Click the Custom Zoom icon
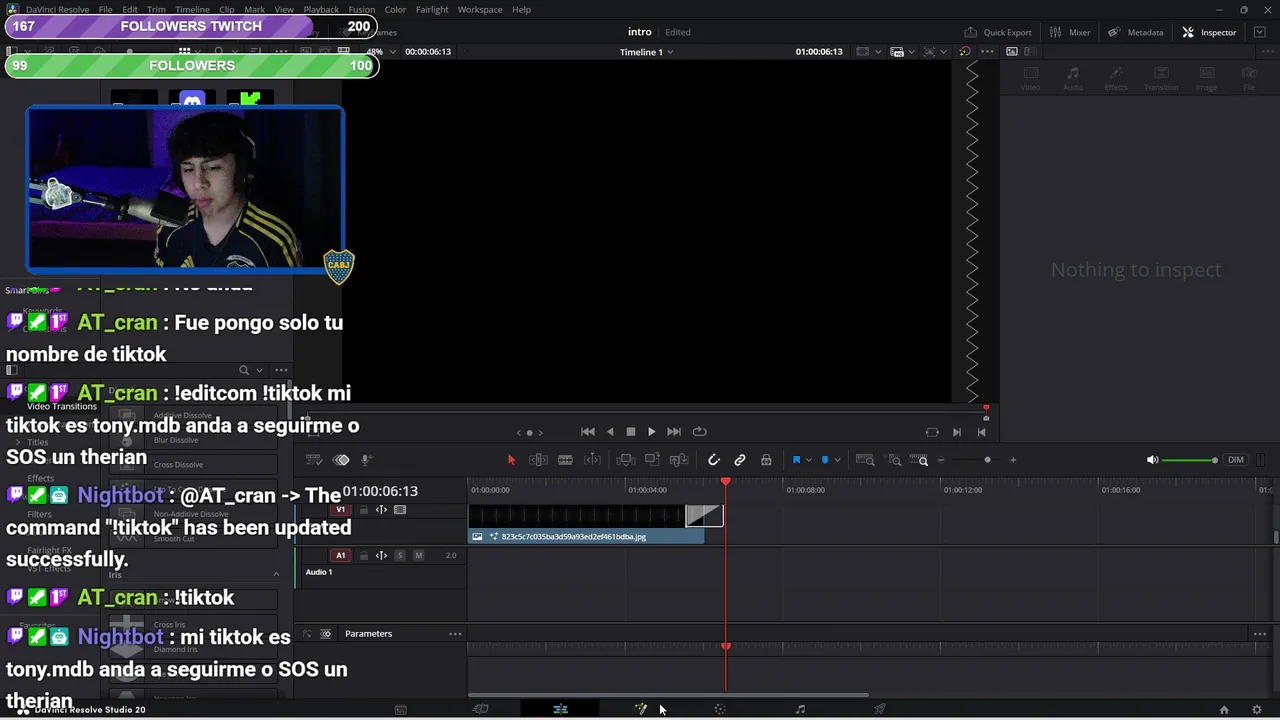Viewport: 1280px width, 720px height. (x=920, y=460)
